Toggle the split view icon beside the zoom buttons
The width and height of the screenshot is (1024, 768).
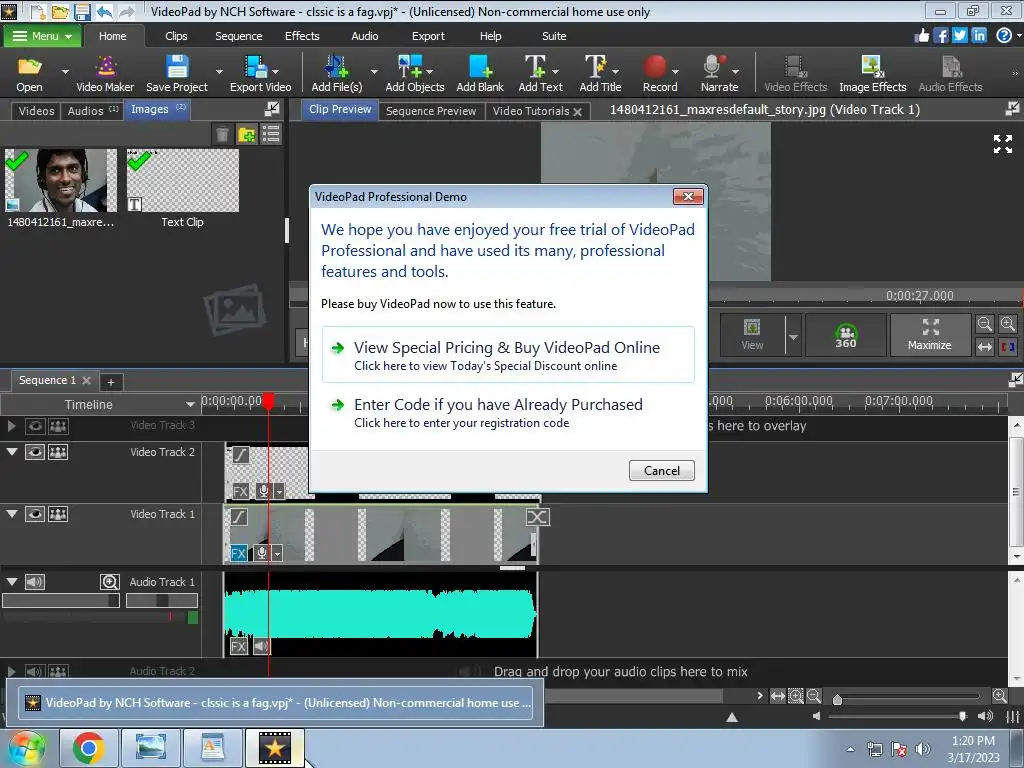point(1008,347)
